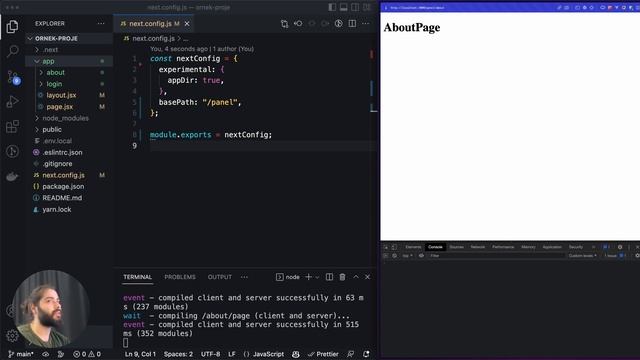
Task: Maximize the panel with the up chevron
Action: [356, 277]
